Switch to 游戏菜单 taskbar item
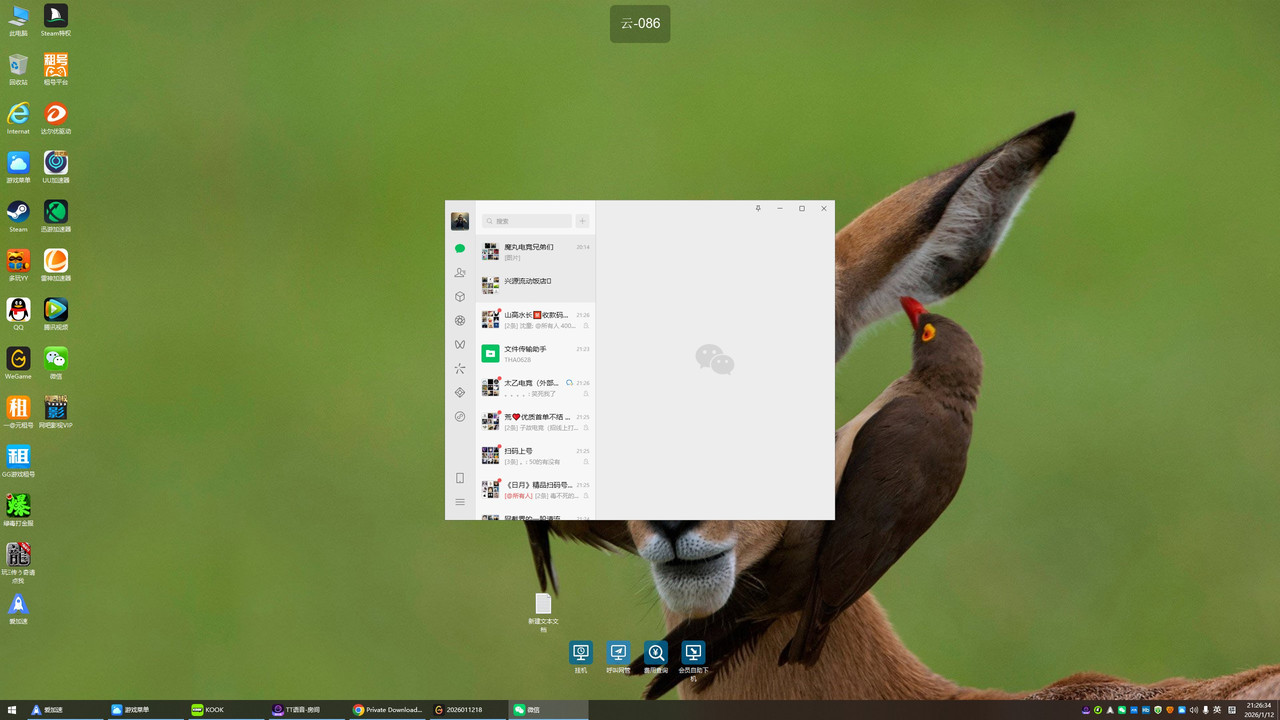Viewport: 1280px width, 720px height. (x=148, y=710)
